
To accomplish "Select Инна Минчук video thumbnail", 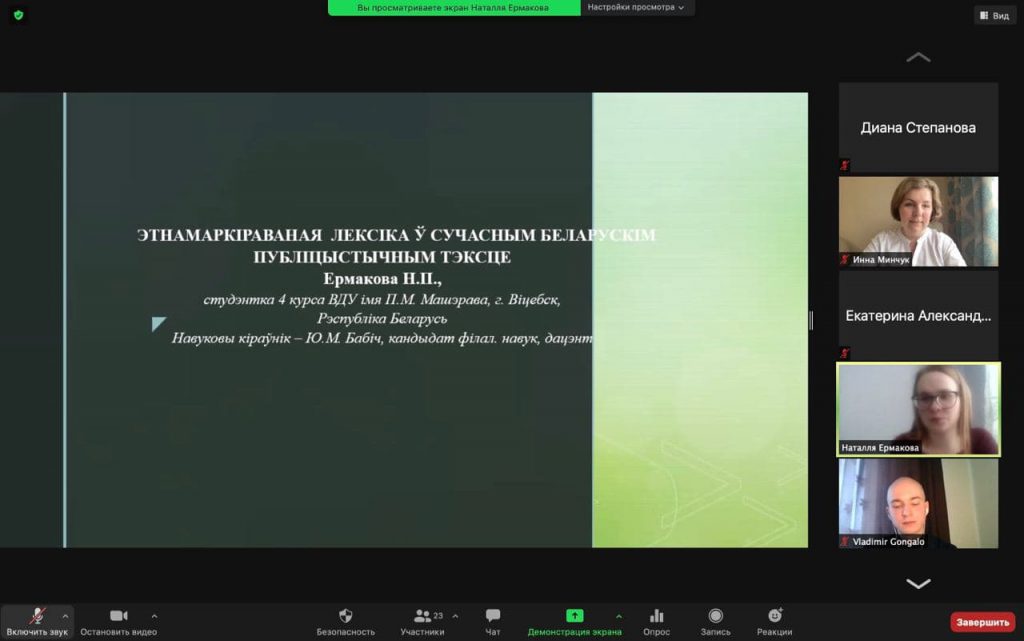I will pyautogui.click(x=918, y=221).
